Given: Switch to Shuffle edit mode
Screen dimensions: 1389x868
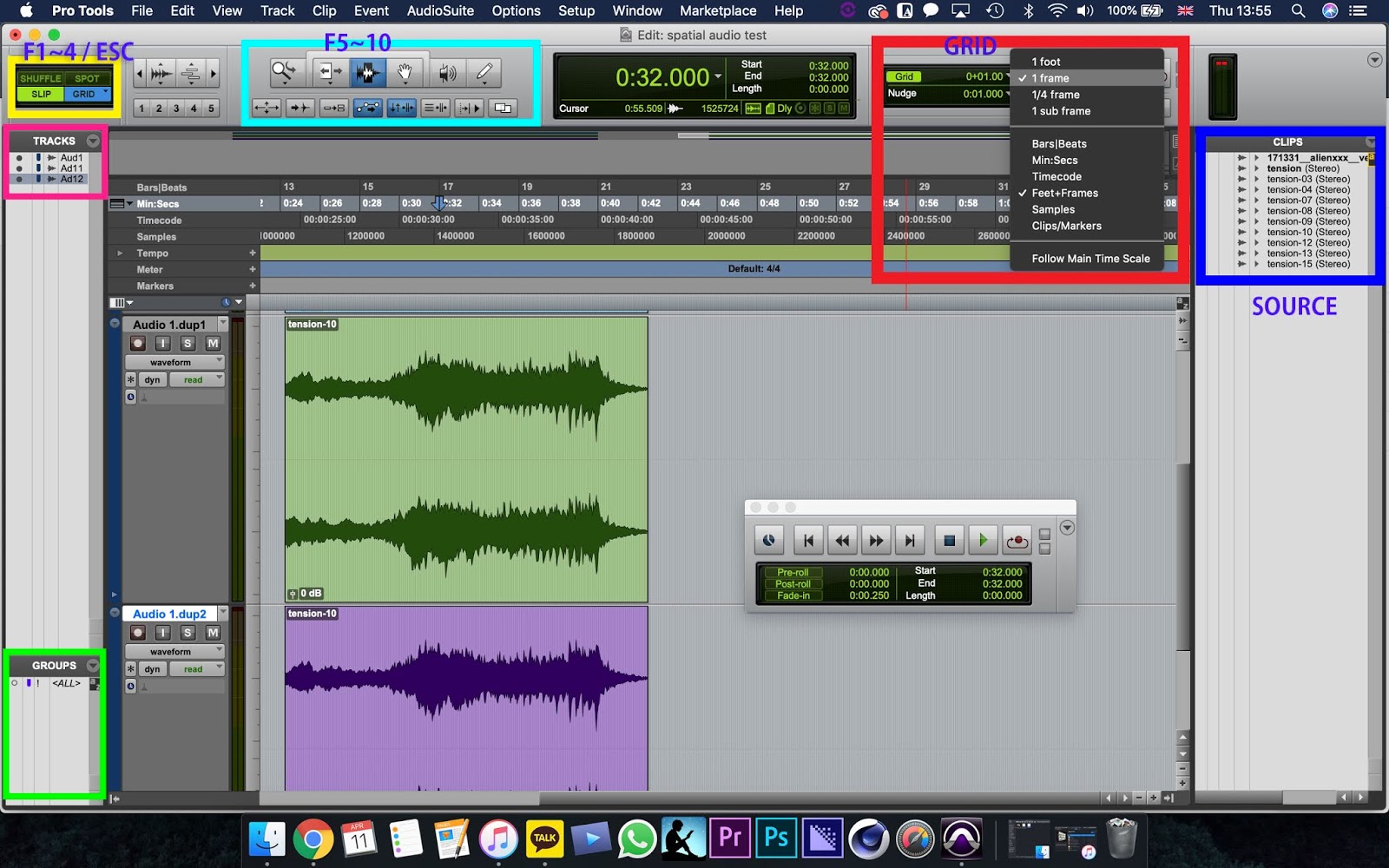Looking at the screenshot, I should point(40,77).
